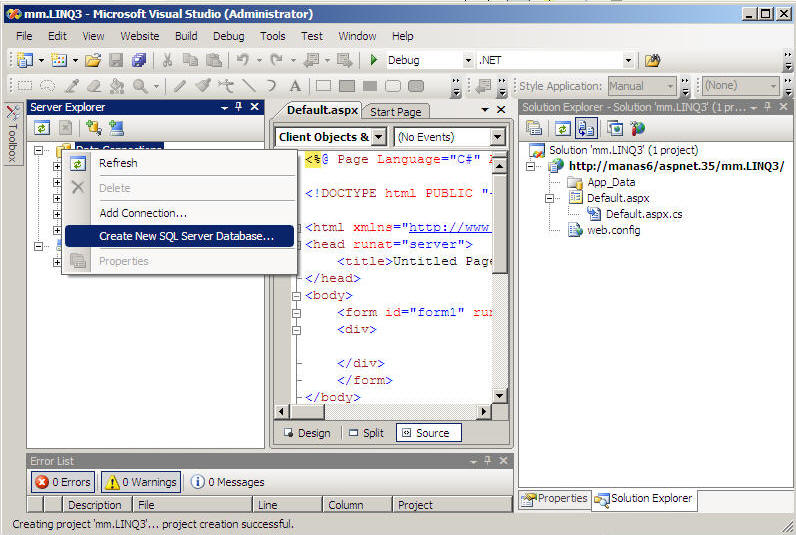
Task: Click the Solution Explorer Refresh icon
Action: [x=562, y=128]
